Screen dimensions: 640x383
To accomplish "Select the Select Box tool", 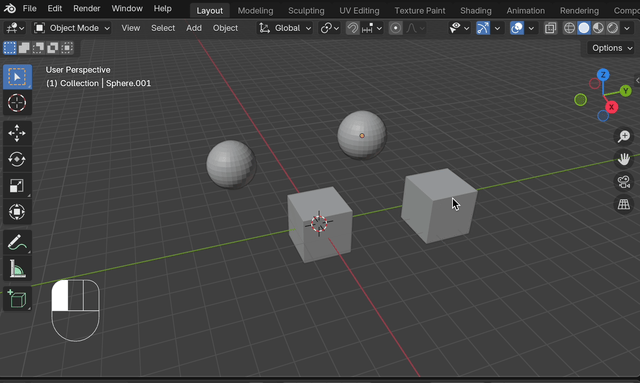I will [17, 77].
